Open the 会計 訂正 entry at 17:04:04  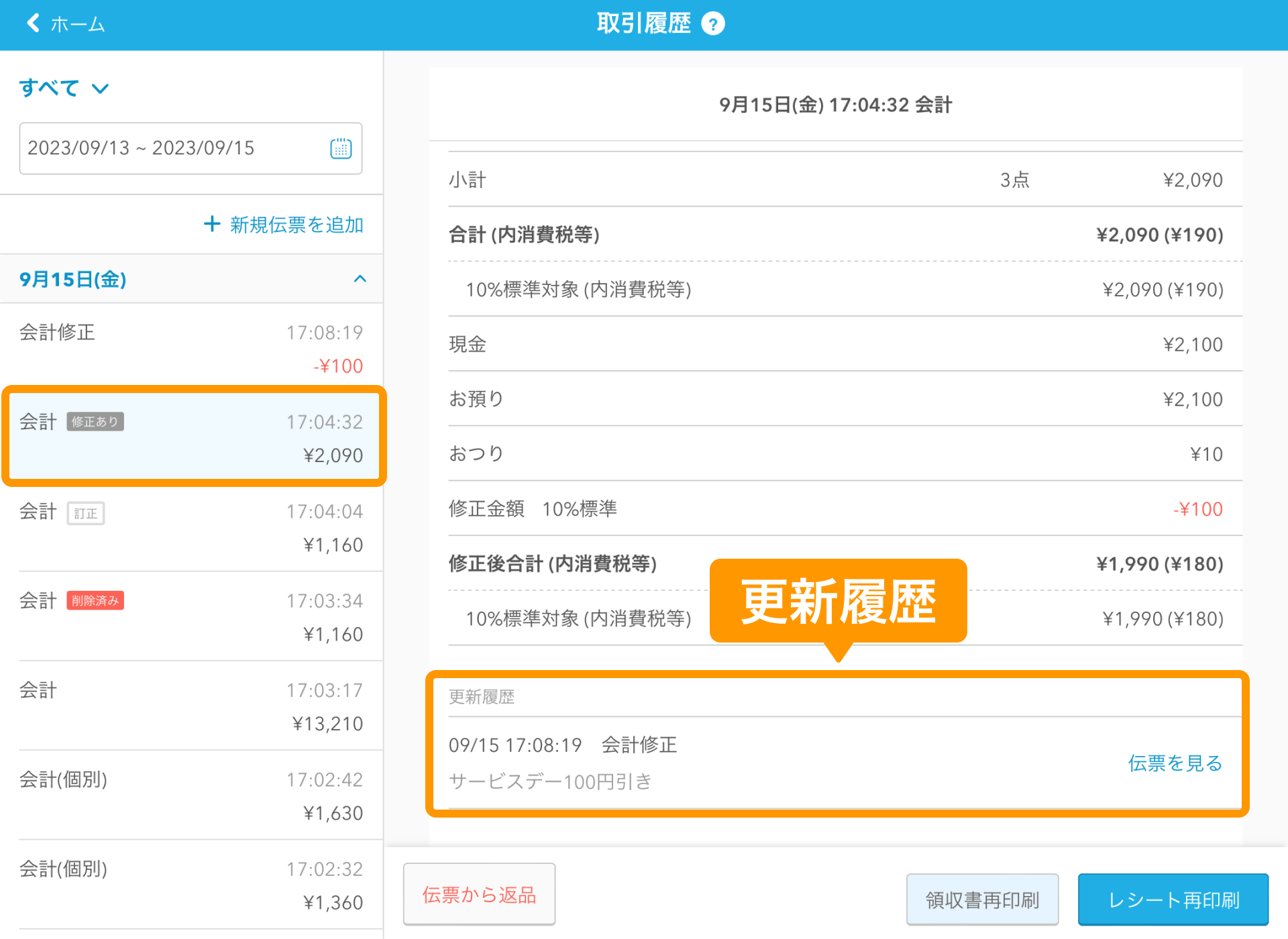point(191,527)
